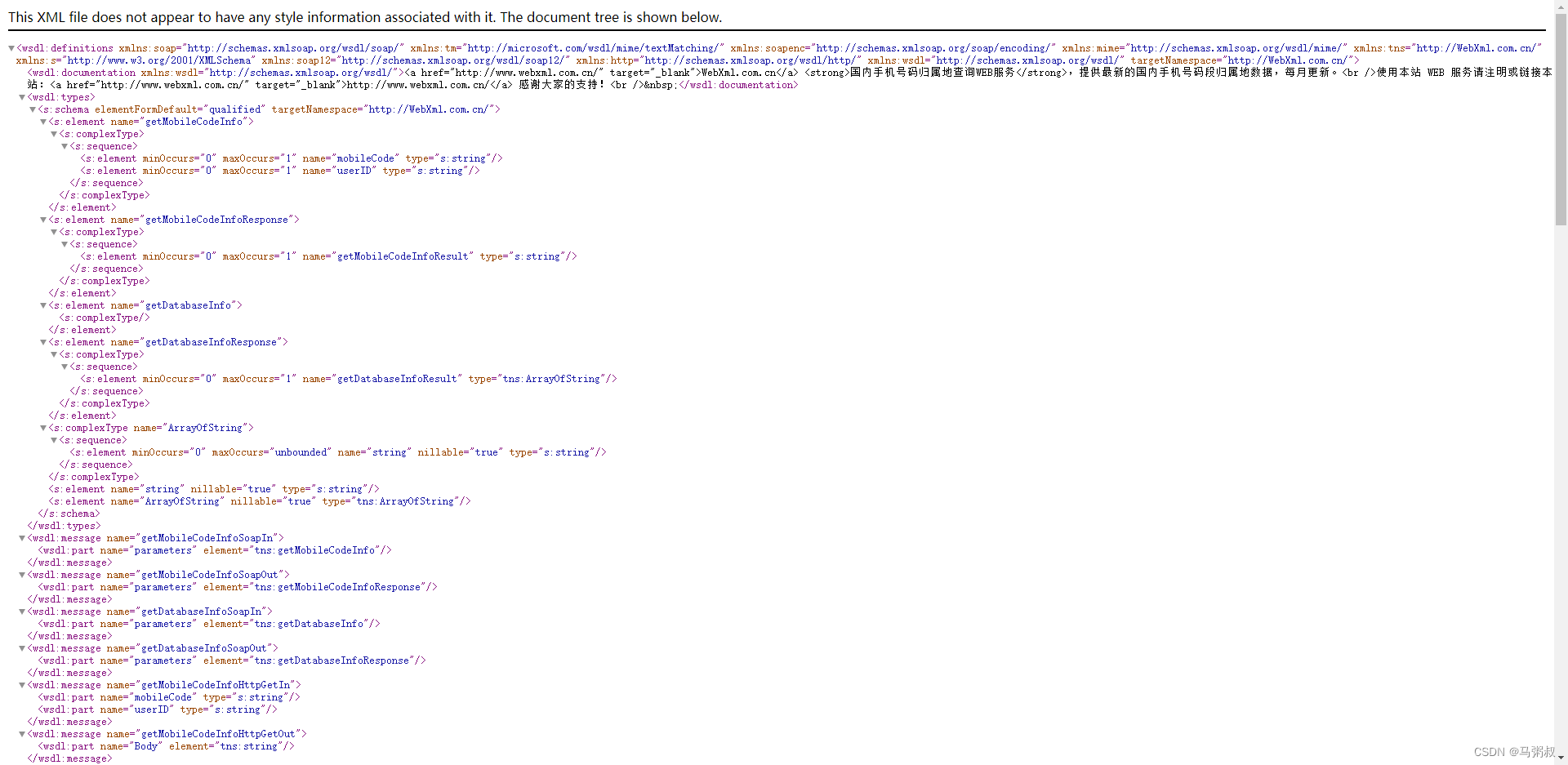Collapse the wsdl:types node

coord(22,97)
